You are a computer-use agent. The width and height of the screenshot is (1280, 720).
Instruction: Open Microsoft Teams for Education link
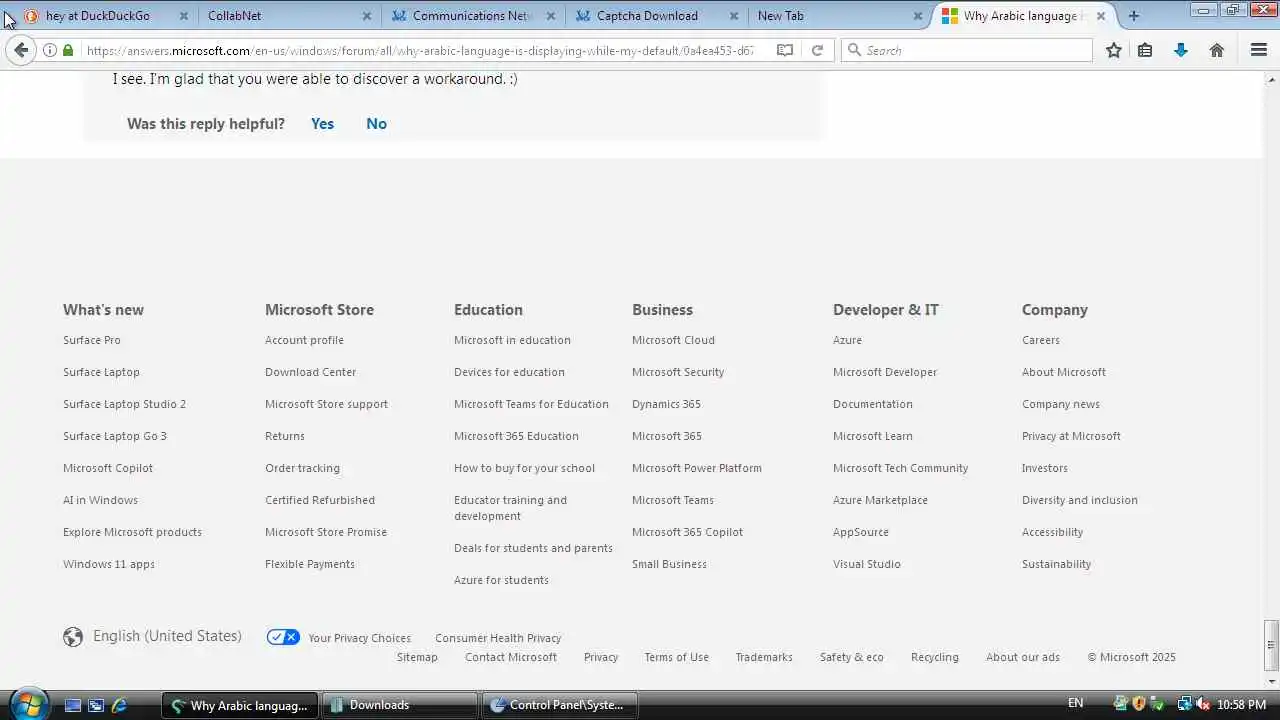coord(531,404)
